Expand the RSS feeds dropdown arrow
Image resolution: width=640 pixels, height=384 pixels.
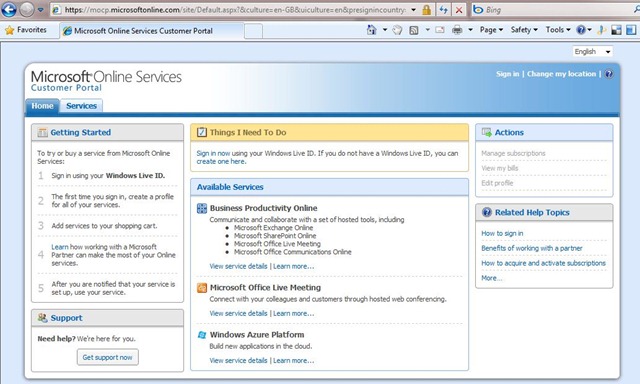point(427,30)
